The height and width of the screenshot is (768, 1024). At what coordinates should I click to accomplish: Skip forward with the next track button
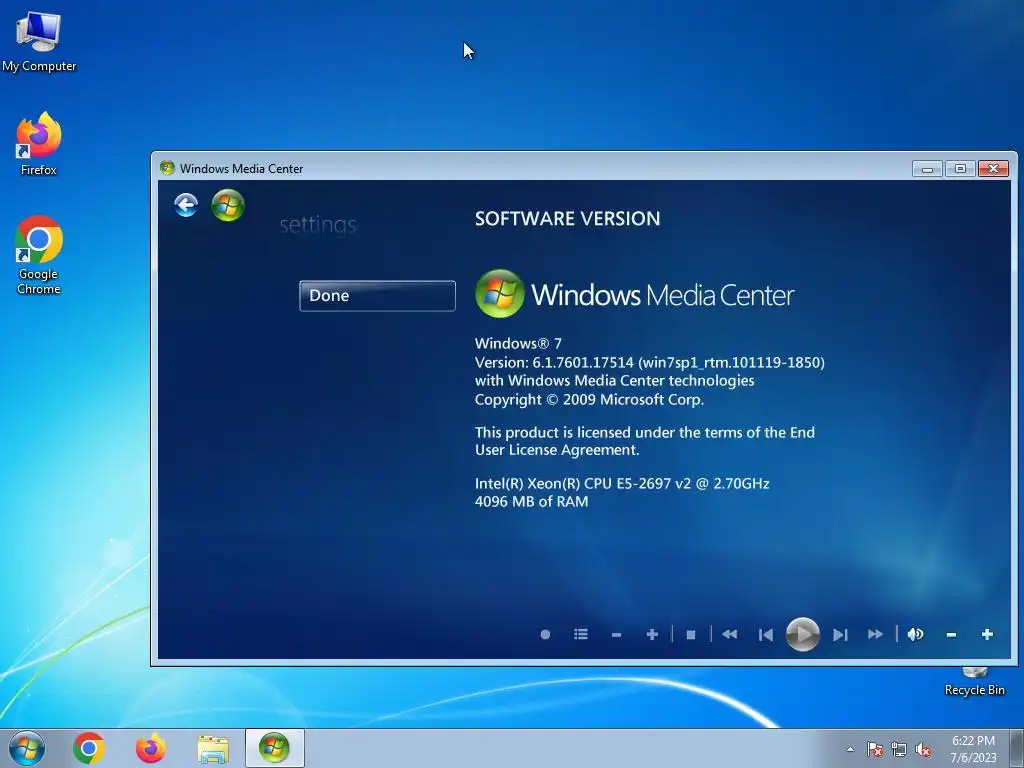[x=840, y=635]
